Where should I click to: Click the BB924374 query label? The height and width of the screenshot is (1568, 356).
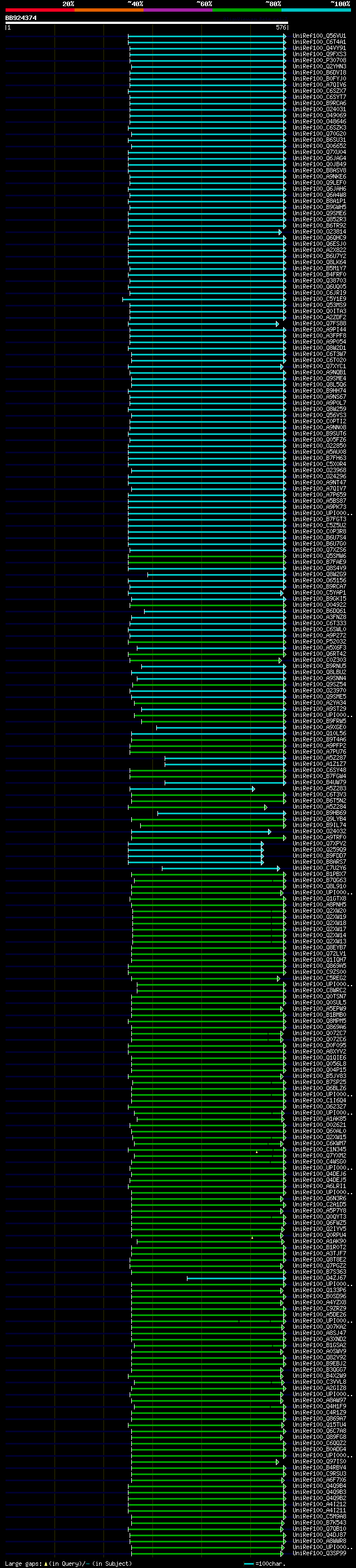(x=21, y=18)
